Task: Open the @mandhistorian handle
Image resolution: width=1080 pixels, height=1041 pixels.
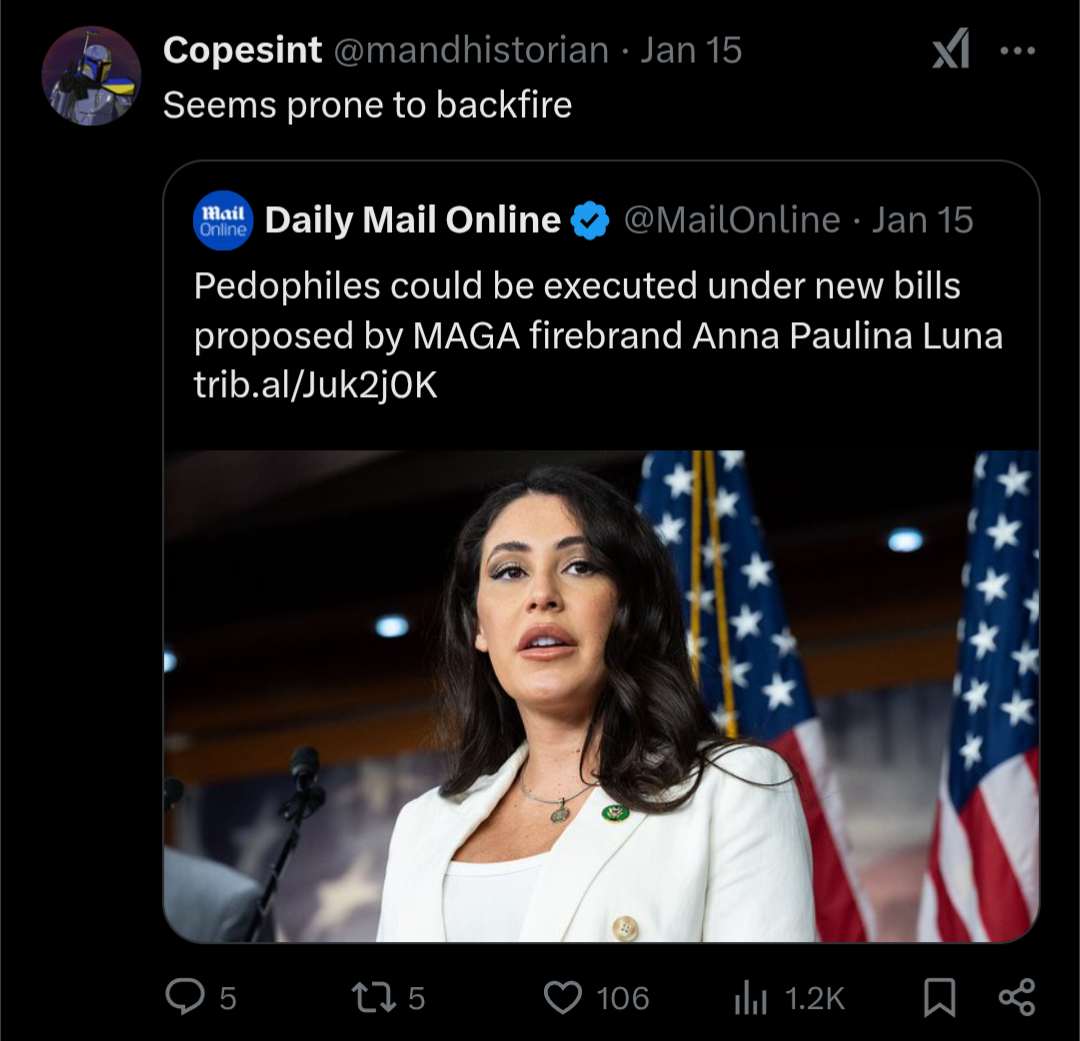Action: click(x=471, y=50)
